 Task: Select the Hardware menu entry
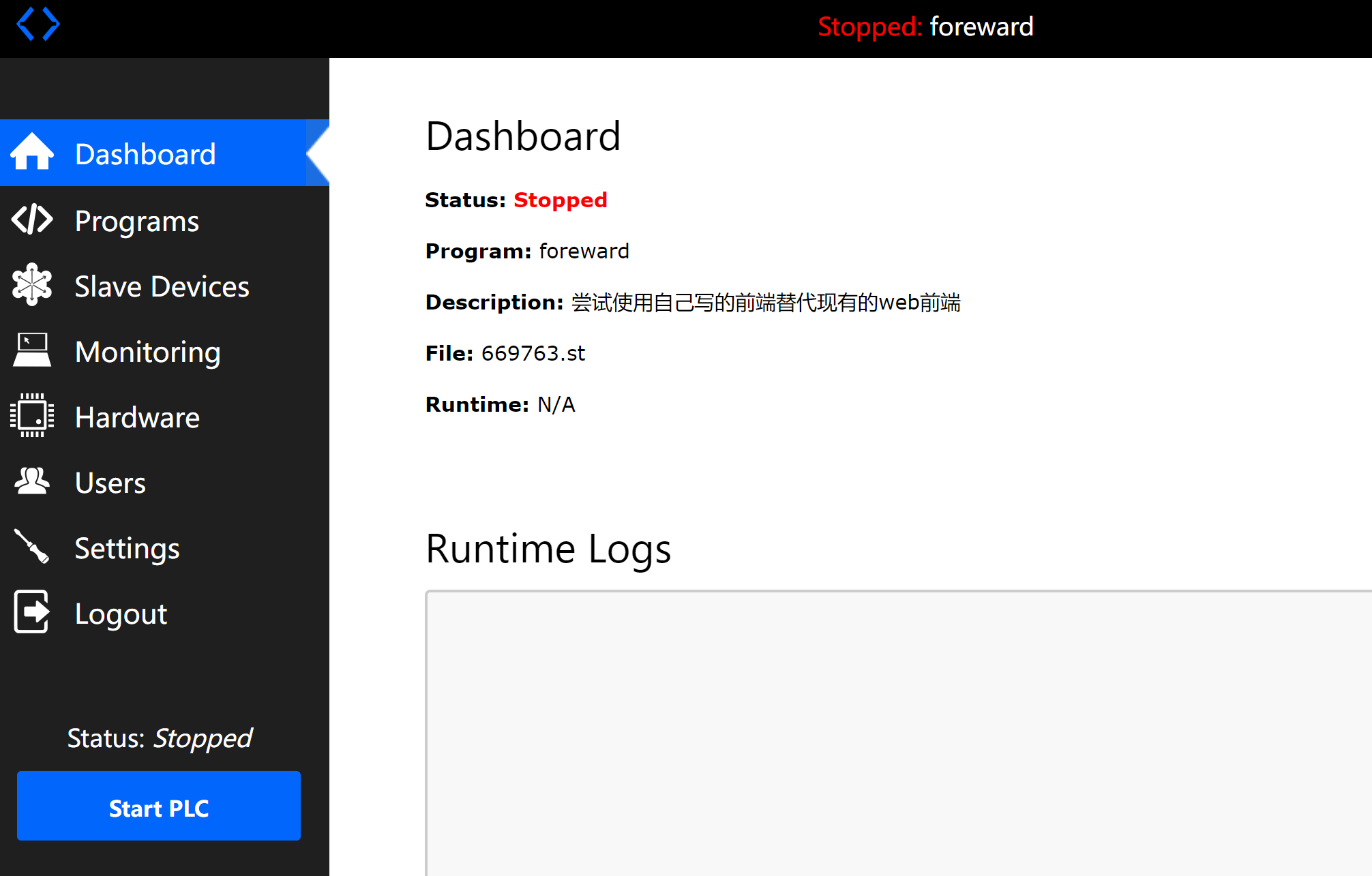tap(137, 417)
